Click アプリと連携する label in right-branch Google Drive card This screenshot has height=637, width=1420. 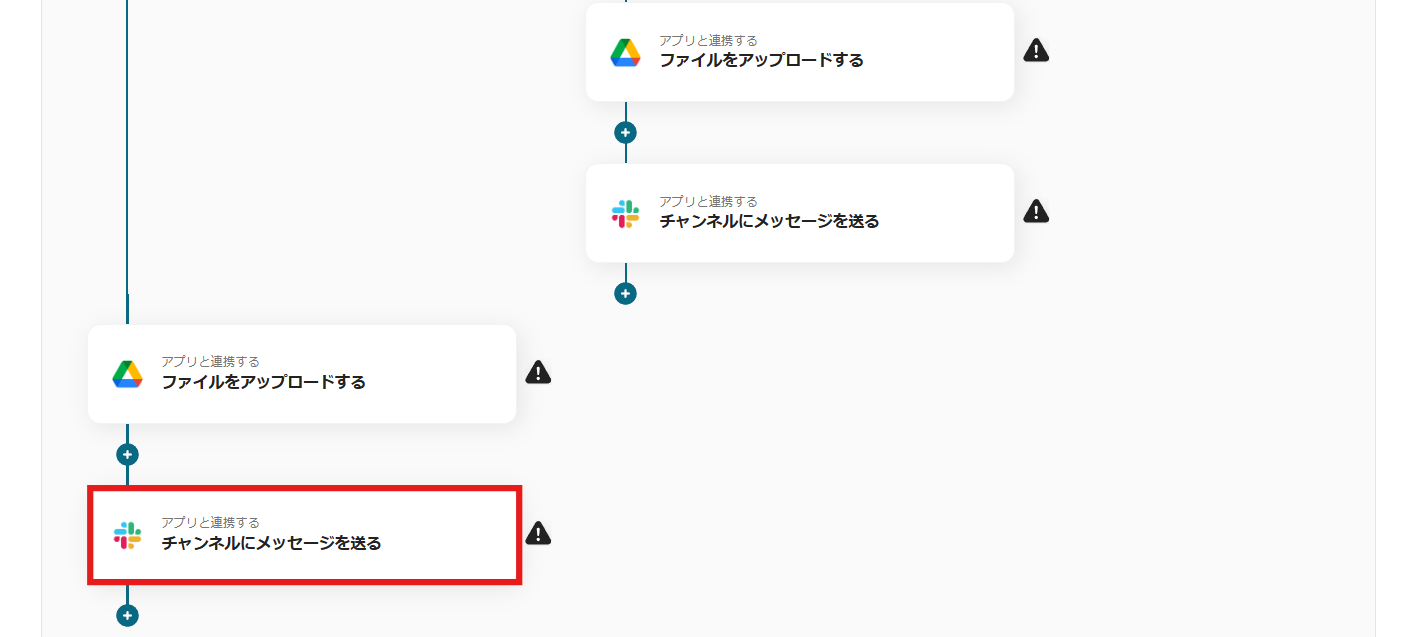click(708, 40)
